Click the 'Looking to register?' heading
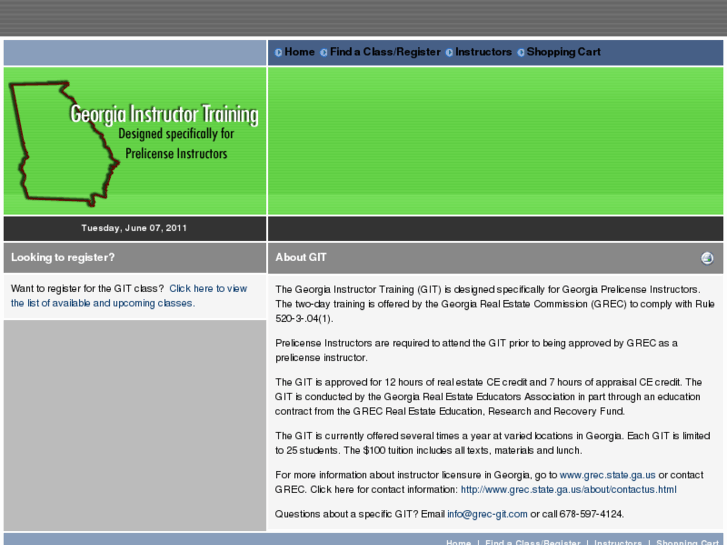Viewport: 727px width, 545px height. point(63,257)
